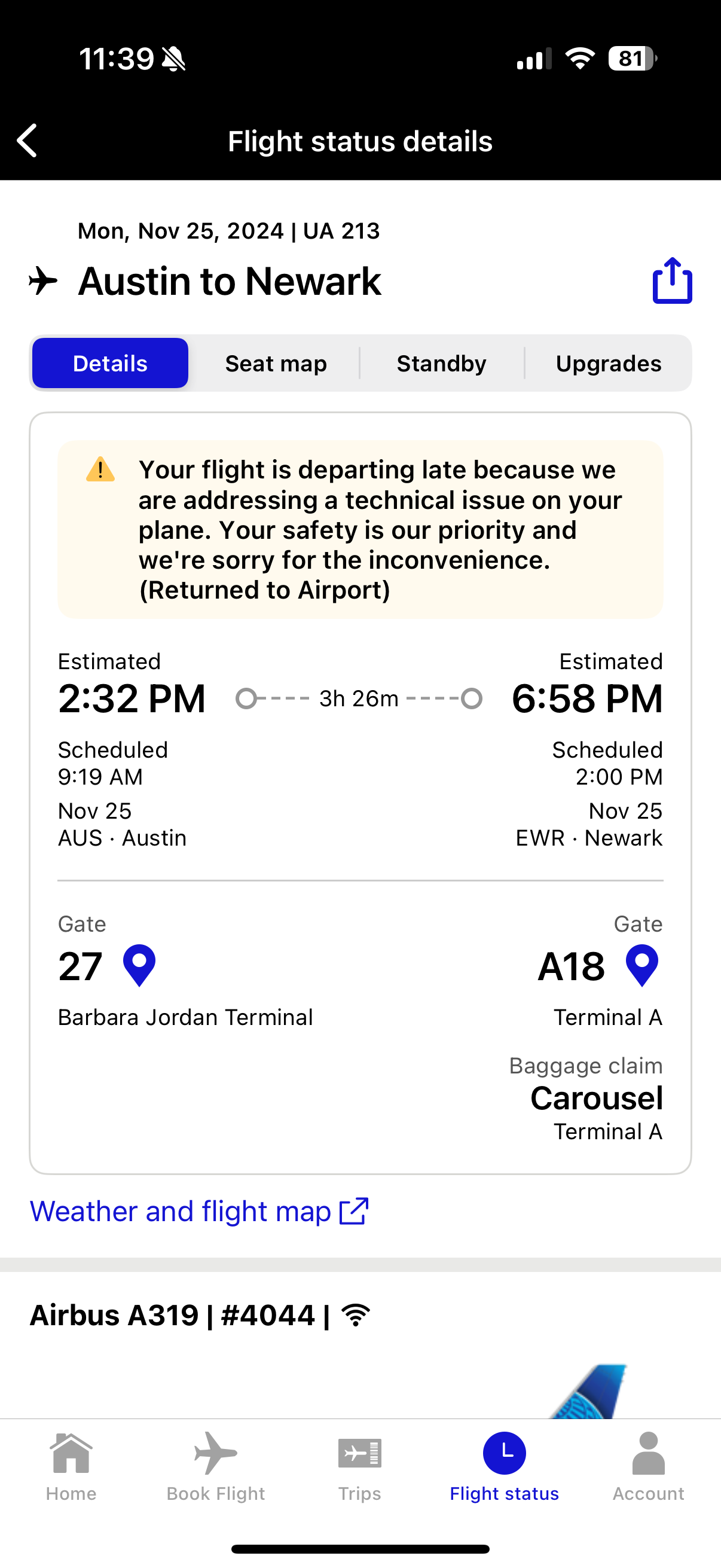Open the Account profile icon

(x=648, y=1466)
